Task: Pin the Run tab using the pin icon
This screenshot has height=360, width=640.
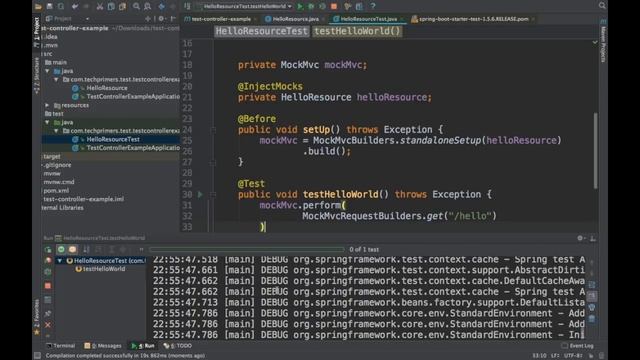Action: 48,313
